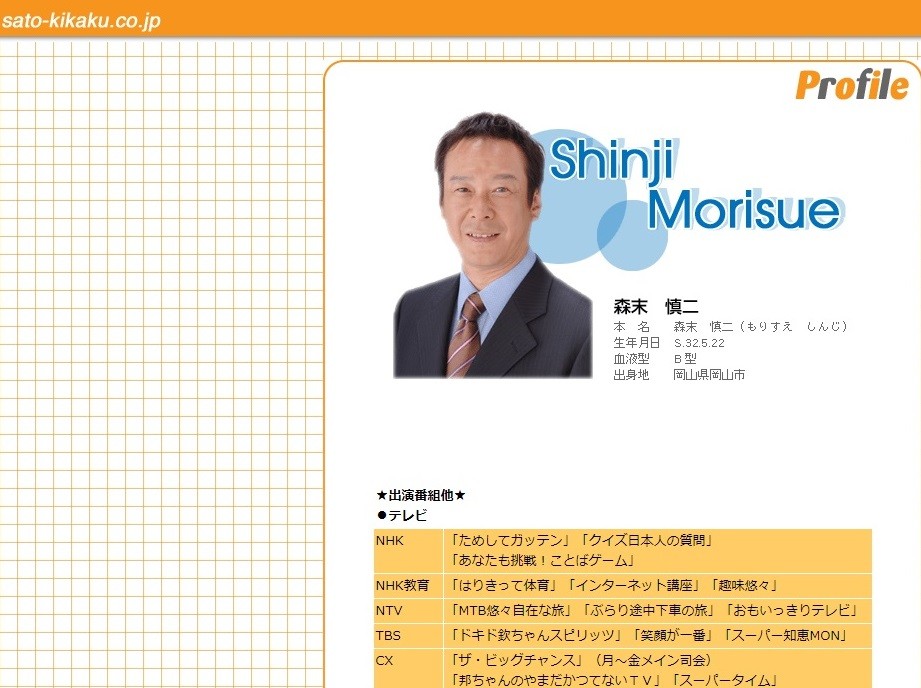Click the sato-kikaku.co.jp site link

80,20
